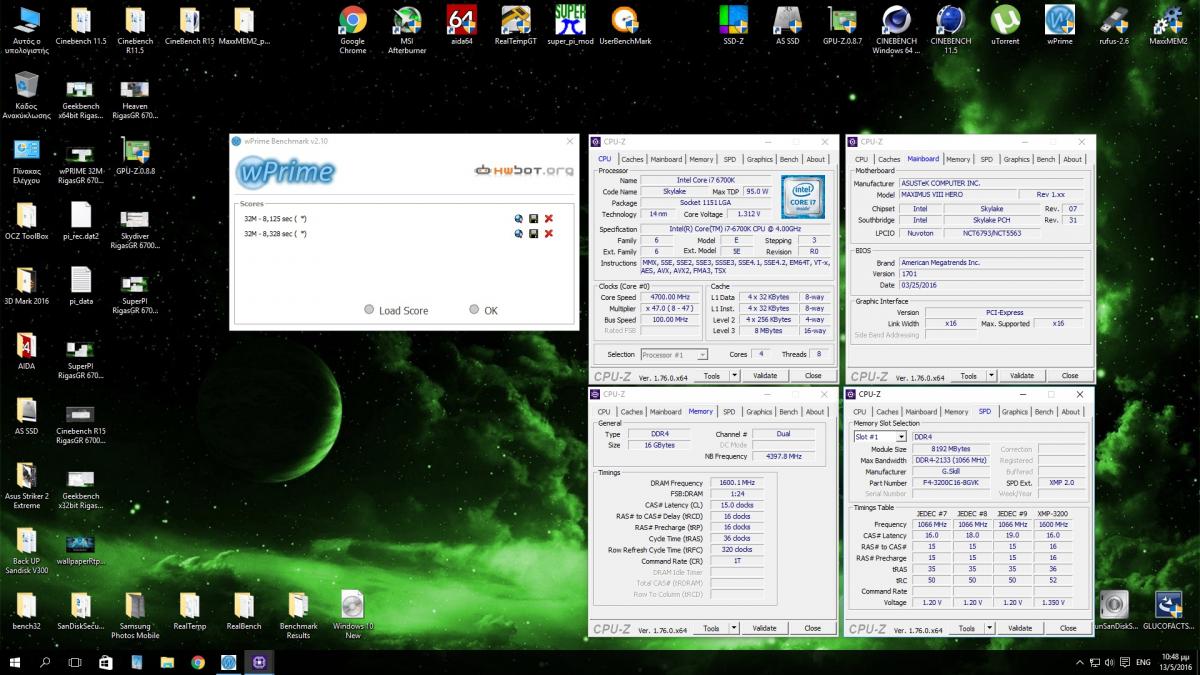
Task: Select the MSI Afterburner desktop icon
Action: pyautogui.click(x=407, y=30)
